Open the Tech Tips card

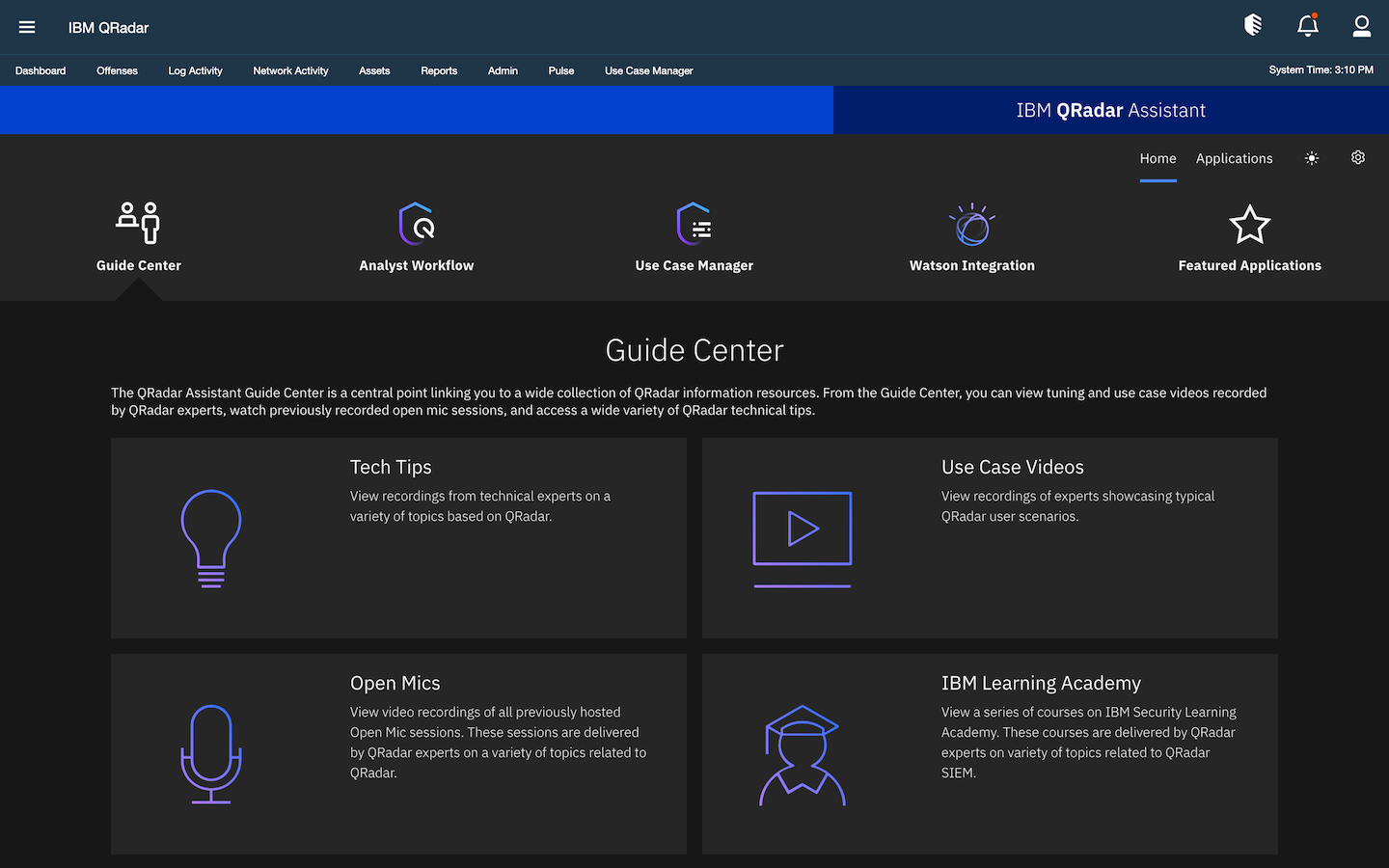(x=398, y=538)
